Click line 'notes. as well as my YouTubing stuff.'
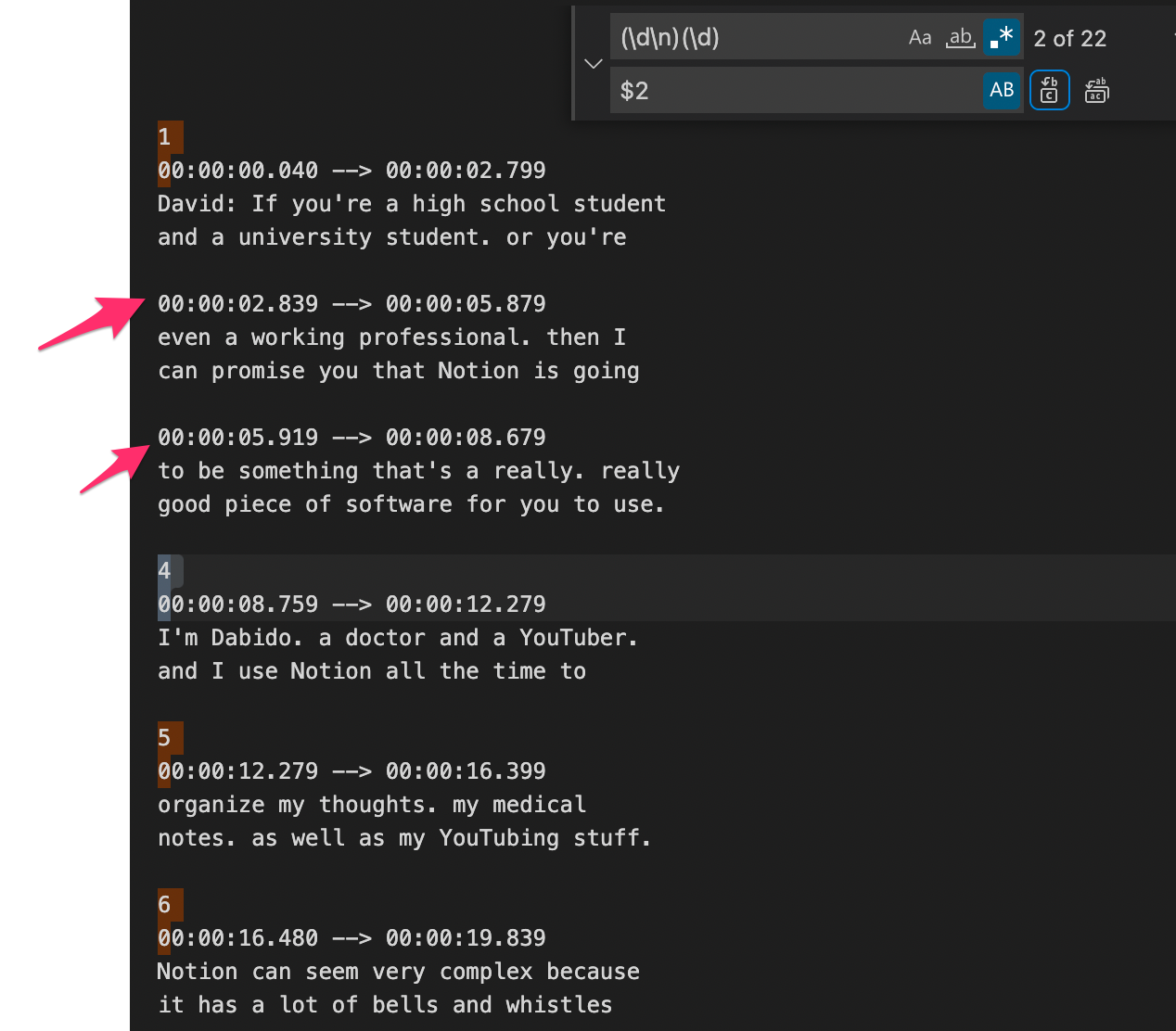Screen dimensions: 1176x1031 click(405, 838)
